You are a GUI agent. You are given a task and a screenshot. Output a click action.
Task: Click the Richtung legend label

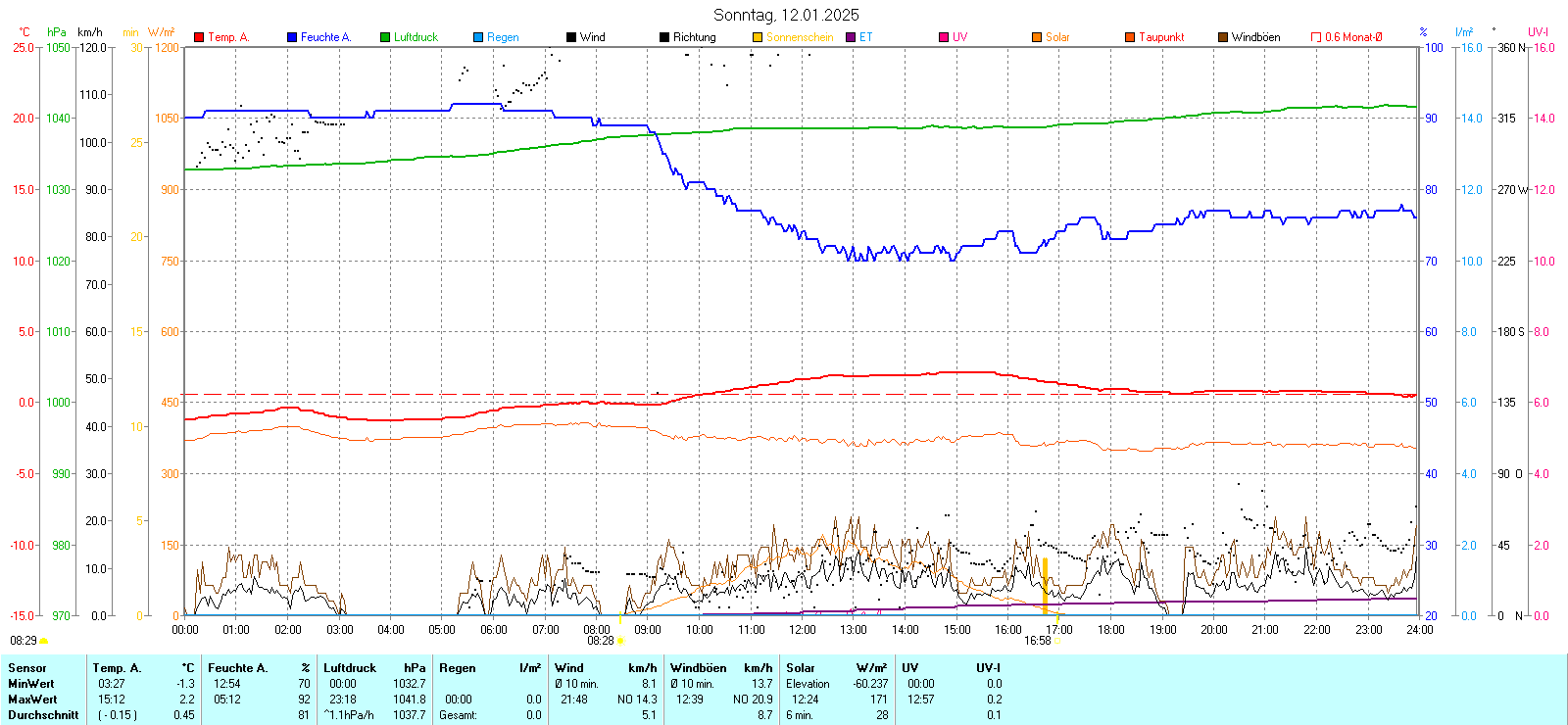click(694, 37)
